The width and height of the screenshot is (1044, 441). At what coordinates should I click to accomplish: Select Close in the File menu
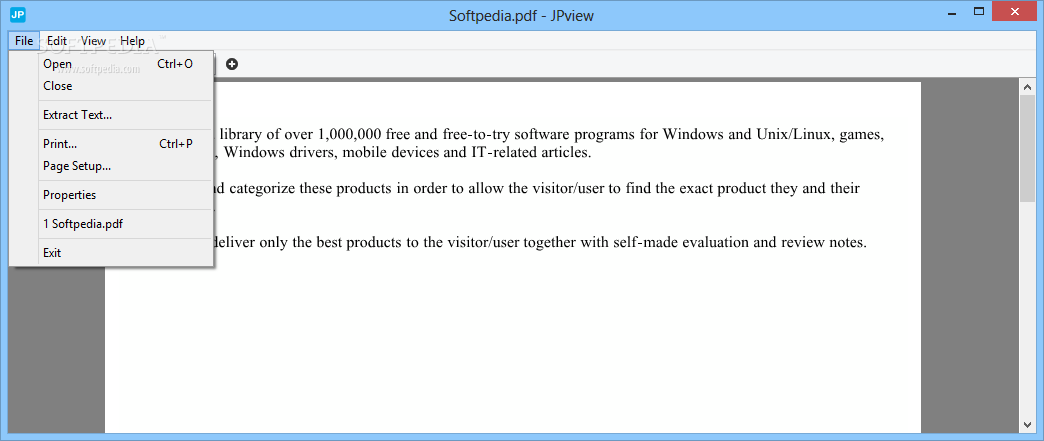pos(111,86)
